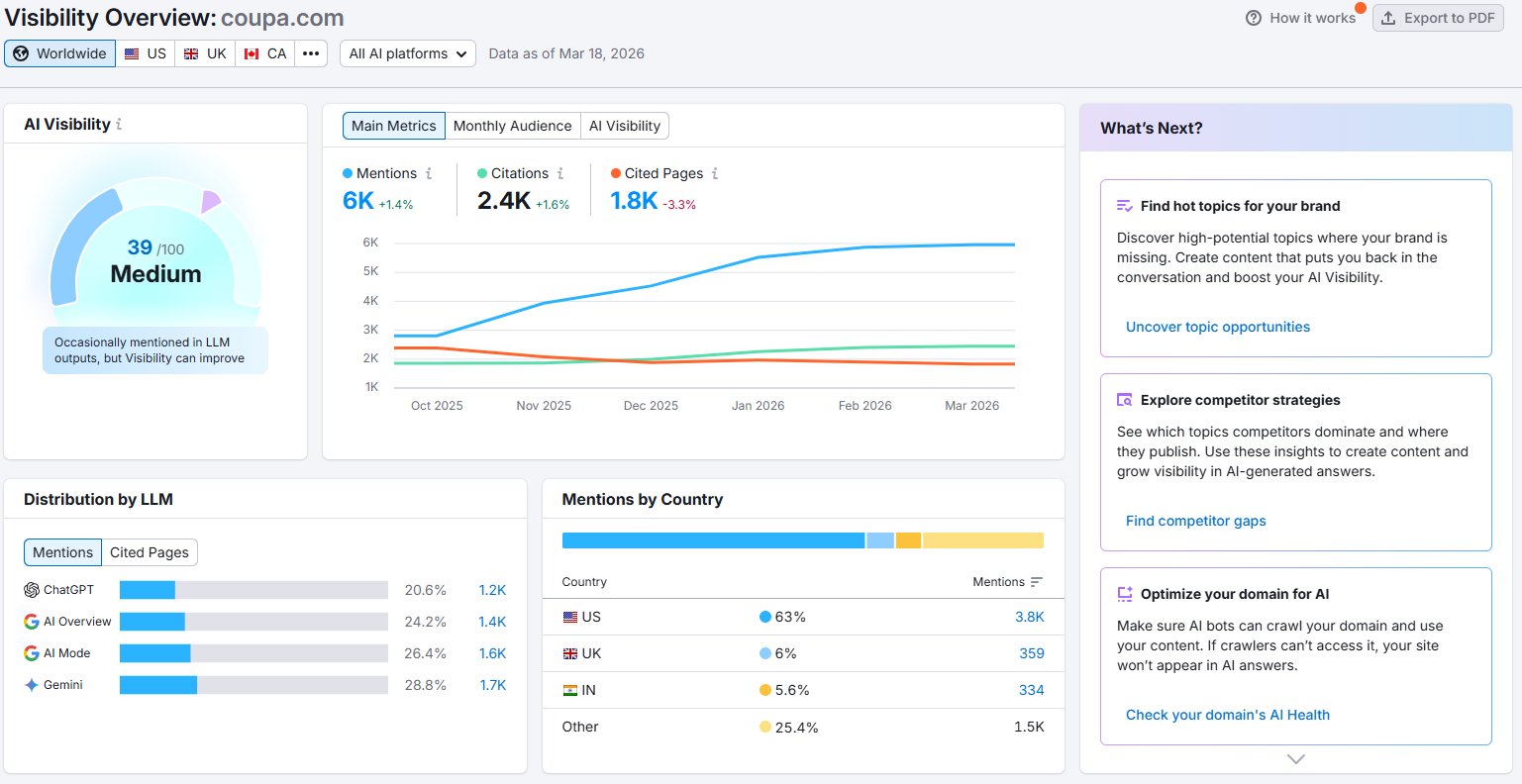Screen dimensions: 1522x784
Task: Click the UK flag in country table
Action: point(570,653)
